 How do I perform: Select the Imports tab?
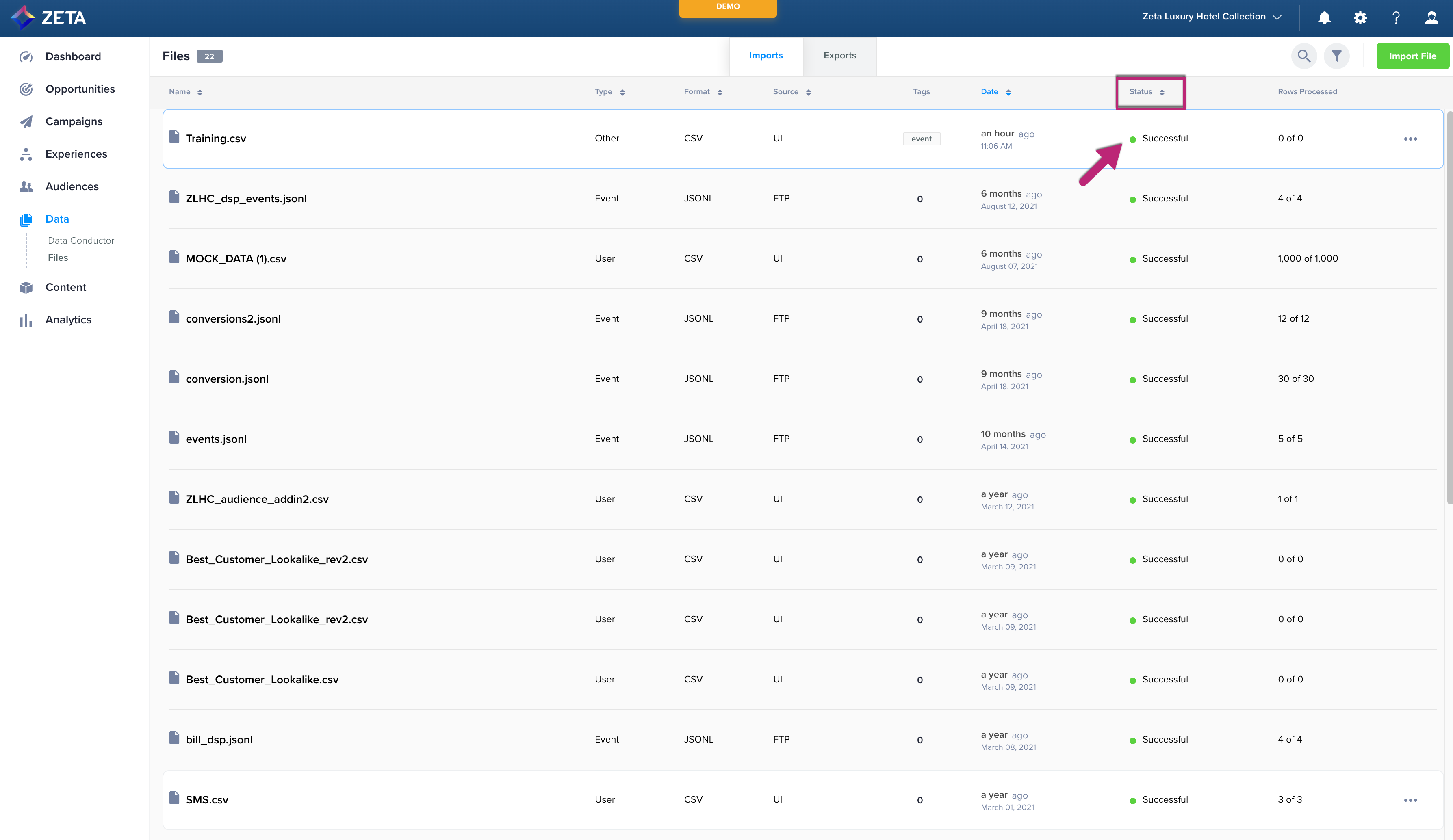766,55
